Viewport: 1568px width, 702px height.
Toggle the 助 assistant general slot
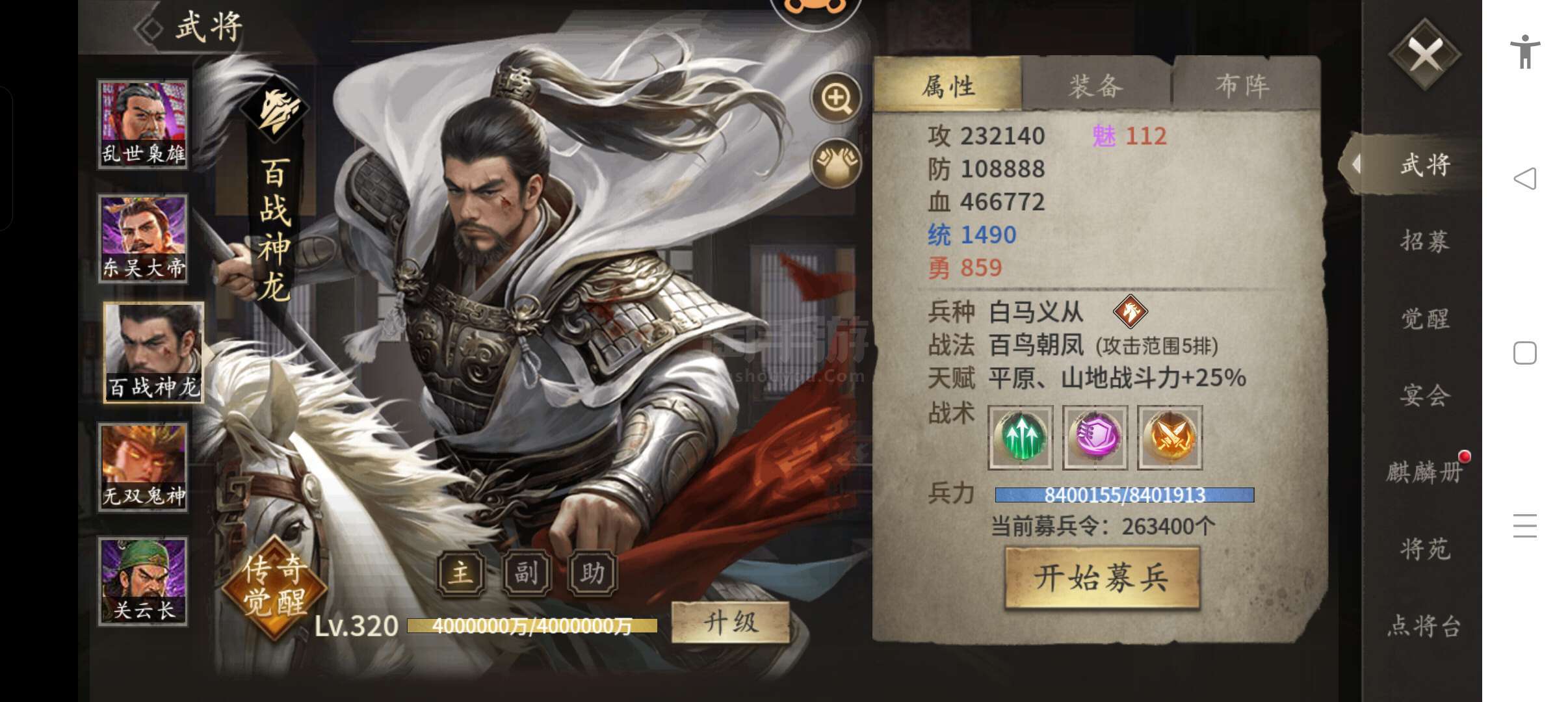coord(592,573)
